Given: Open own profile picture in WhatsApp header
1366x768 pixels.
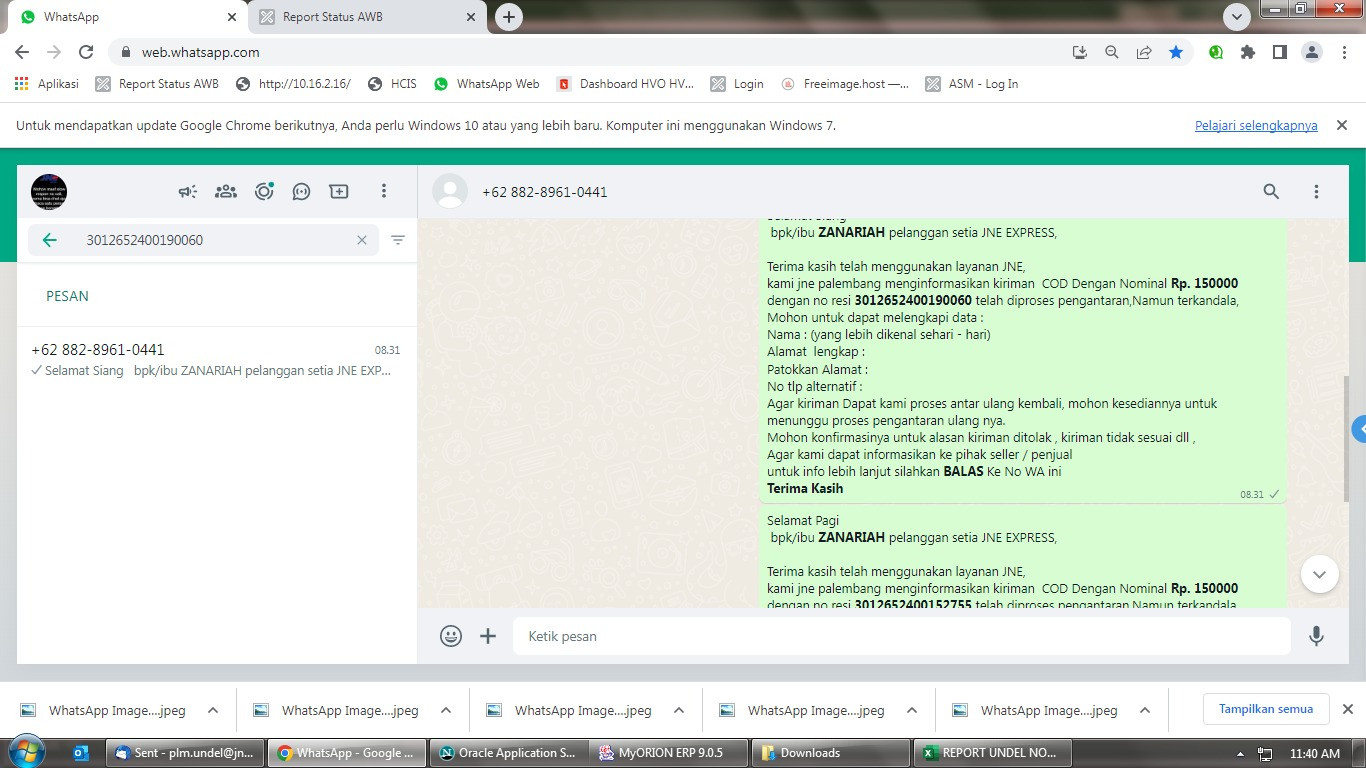Looking at the screenshot, I should (x=49, y=191).
